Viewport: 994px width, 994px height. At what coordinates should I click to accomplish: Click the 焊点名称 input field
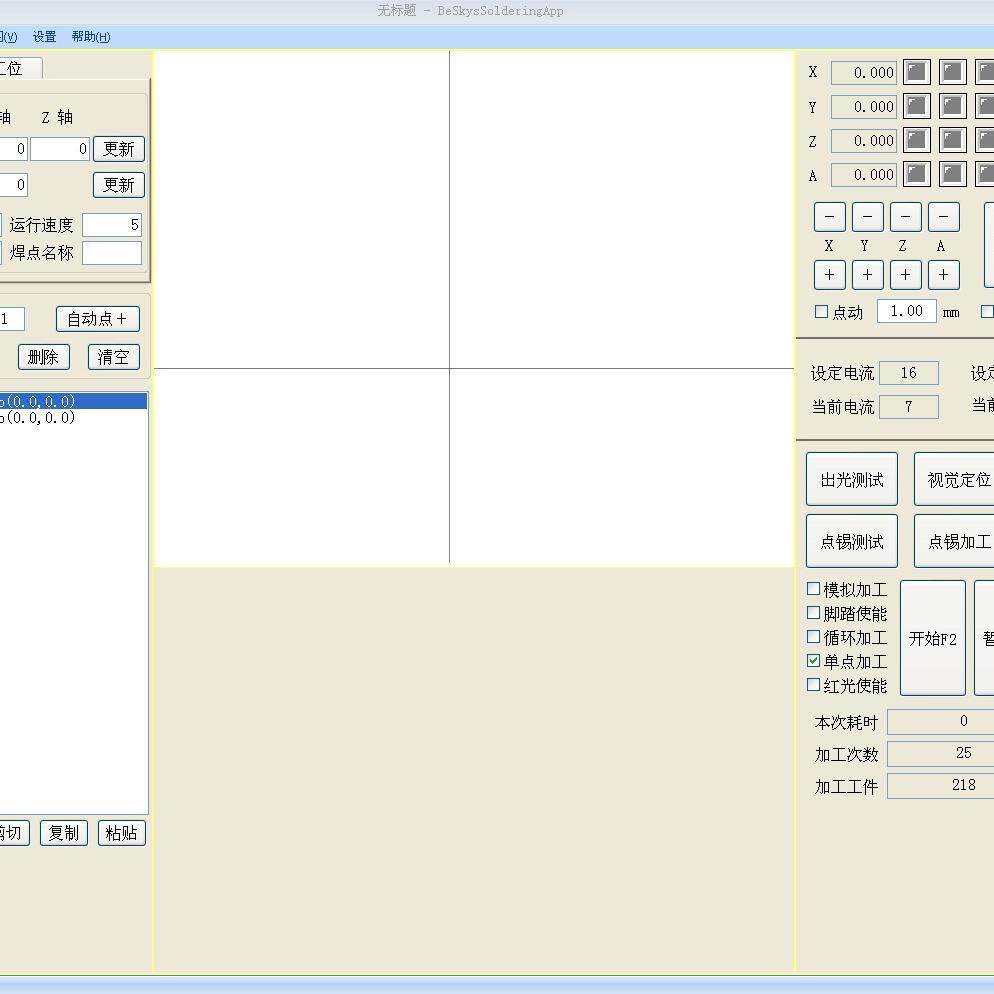click(112, 253)
